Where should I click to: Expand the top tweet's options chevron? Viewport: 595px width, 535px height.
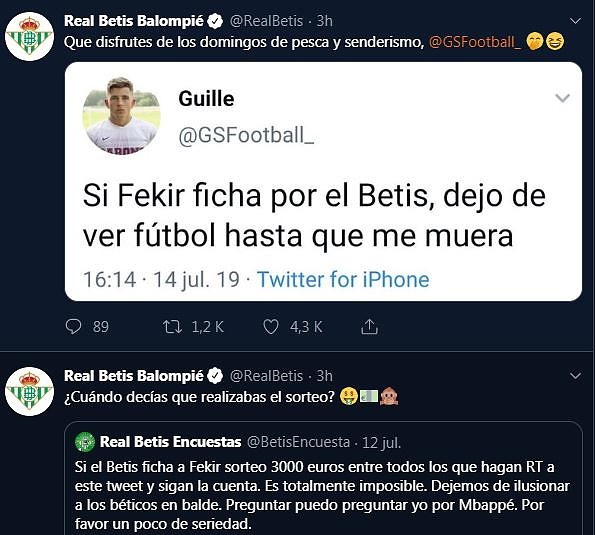(x=576, y=21)
